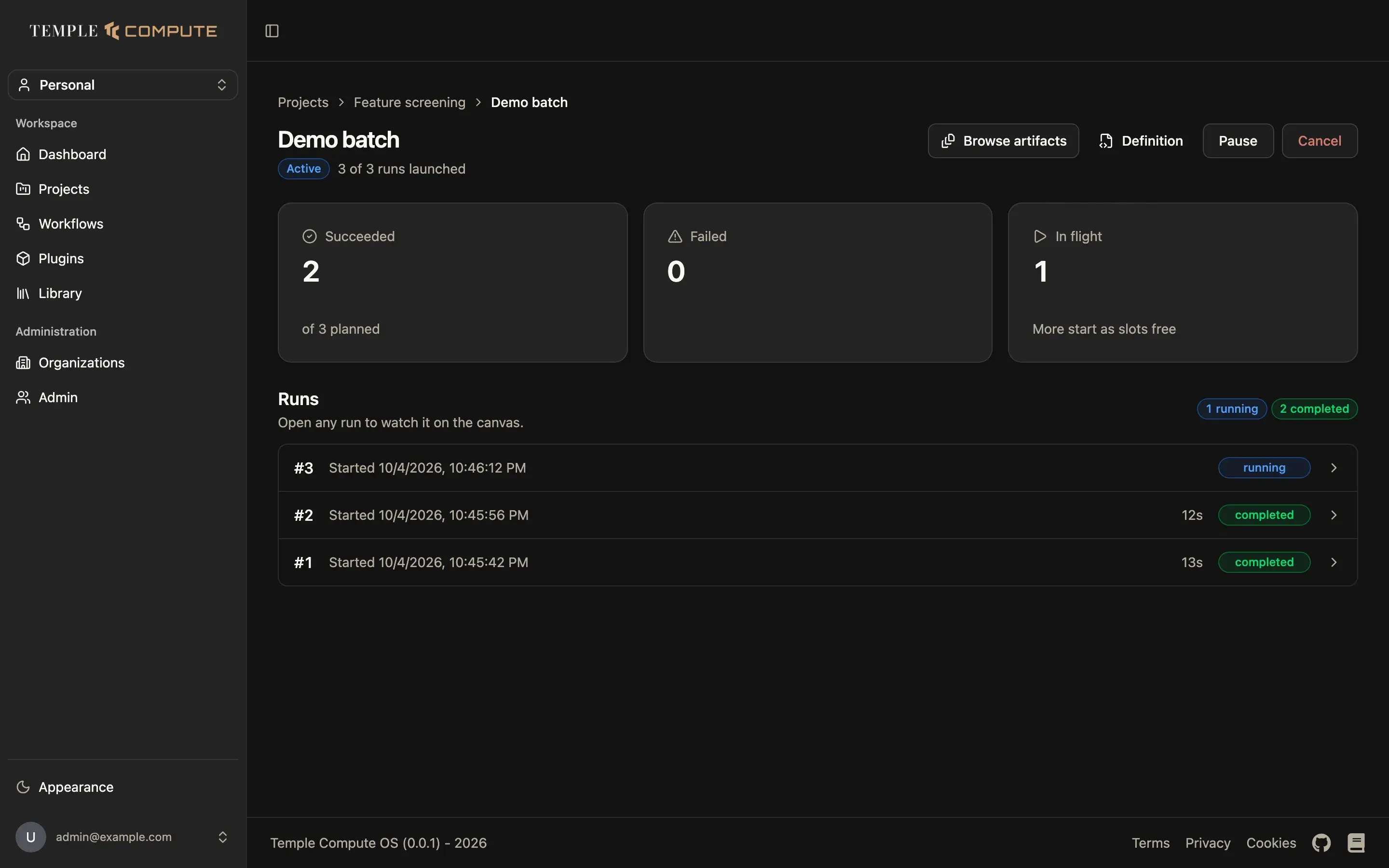Image resolution: width=1389 pixels, height=868 pixels.
Task: Pause the Demo batch
Action: point(1238,141)
